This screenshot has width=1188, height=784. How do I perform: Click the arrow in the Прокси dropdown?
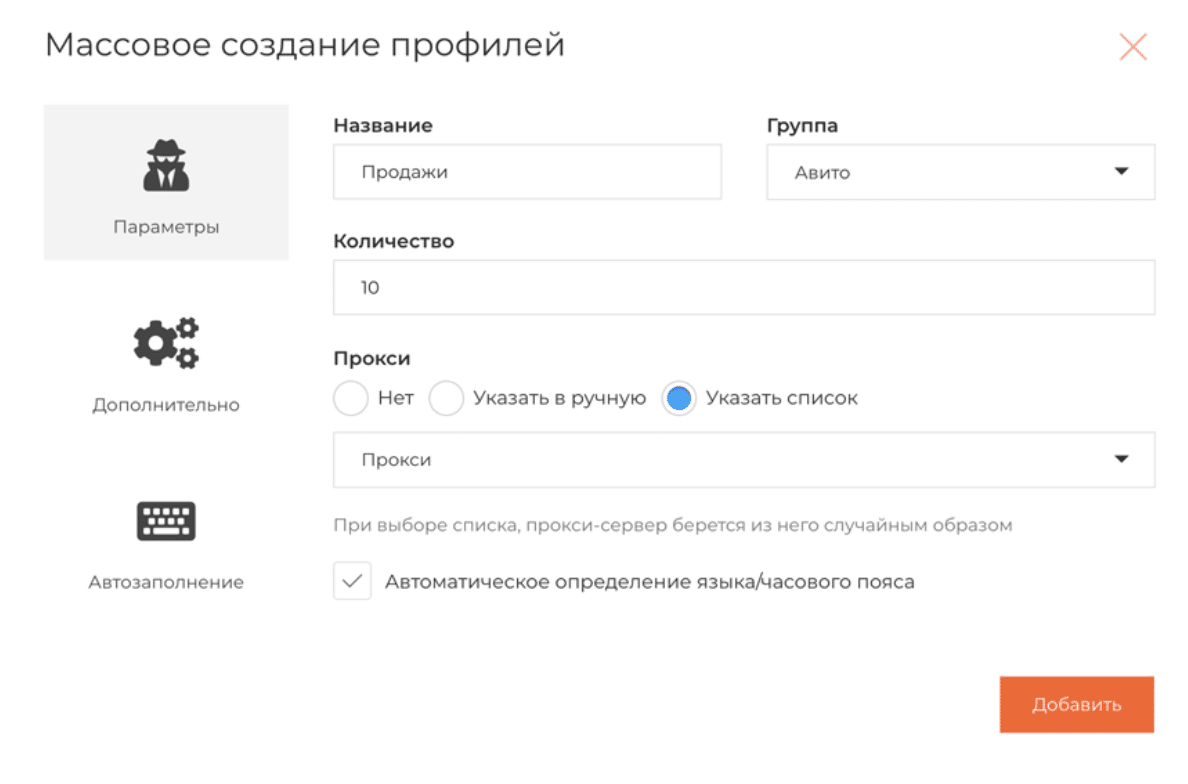(1120, 460)
